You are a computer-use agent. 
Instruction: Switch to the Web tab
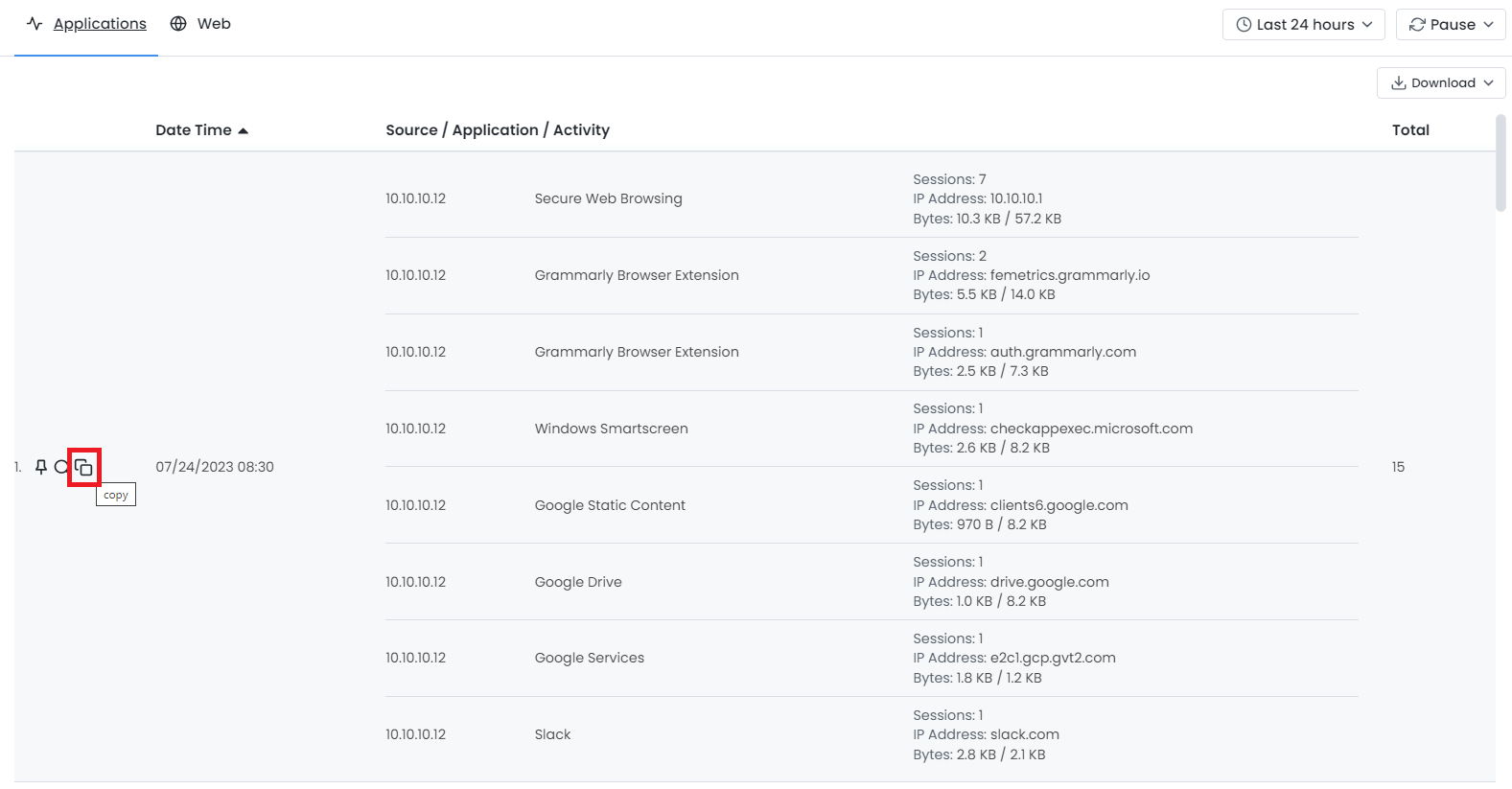pyautogui.click(x=200, y=24)
